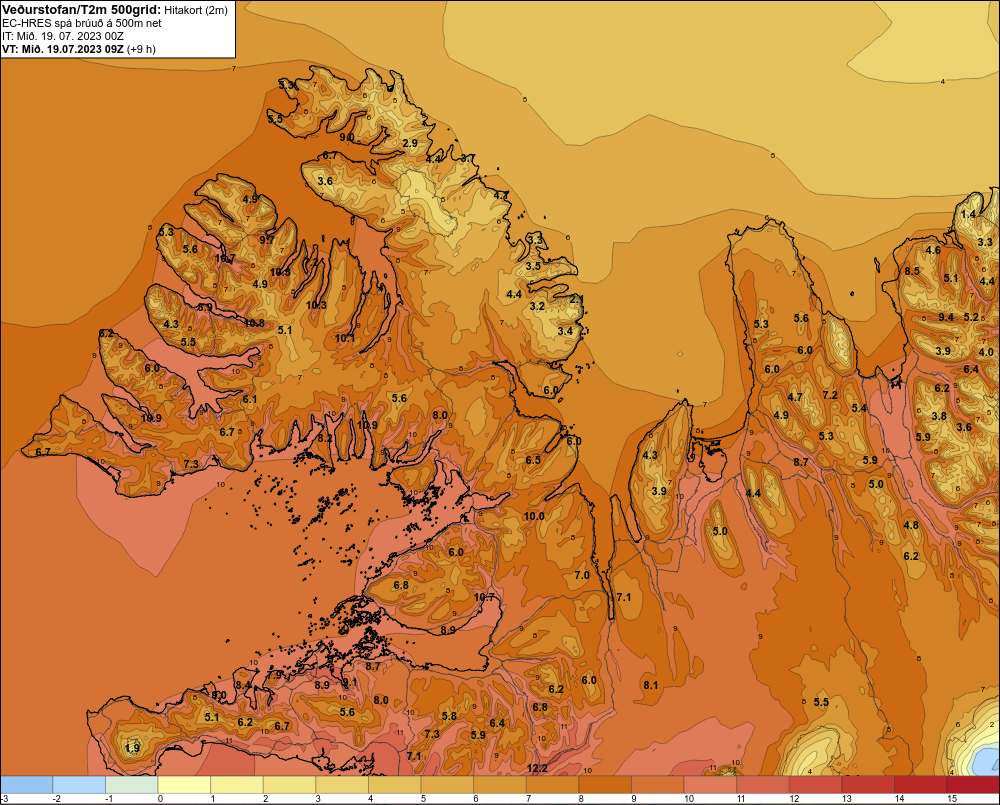This screenshot has width=1000, height=805.
Task: Pick the legend swatch between 4 and 5
Action: [x=395, y=785]
